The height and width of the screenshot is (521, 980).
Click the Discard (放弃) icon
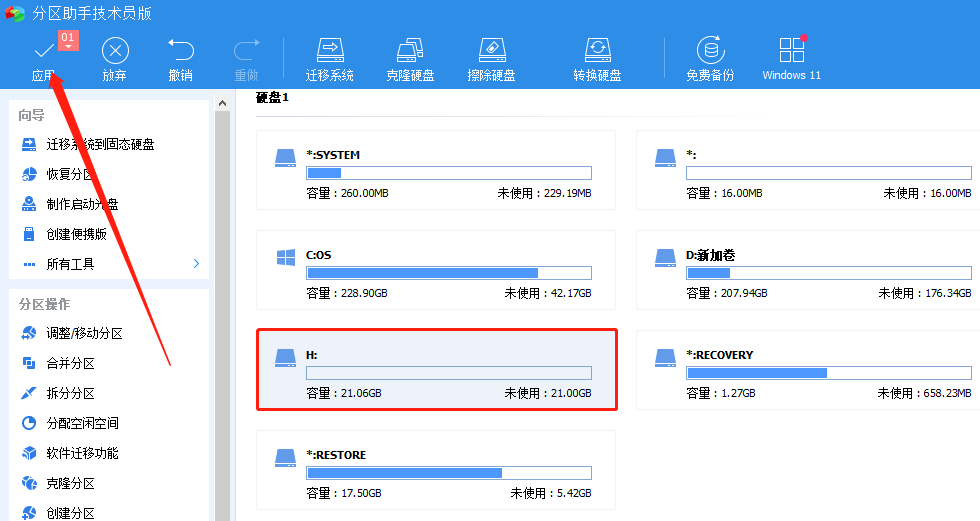115,51
